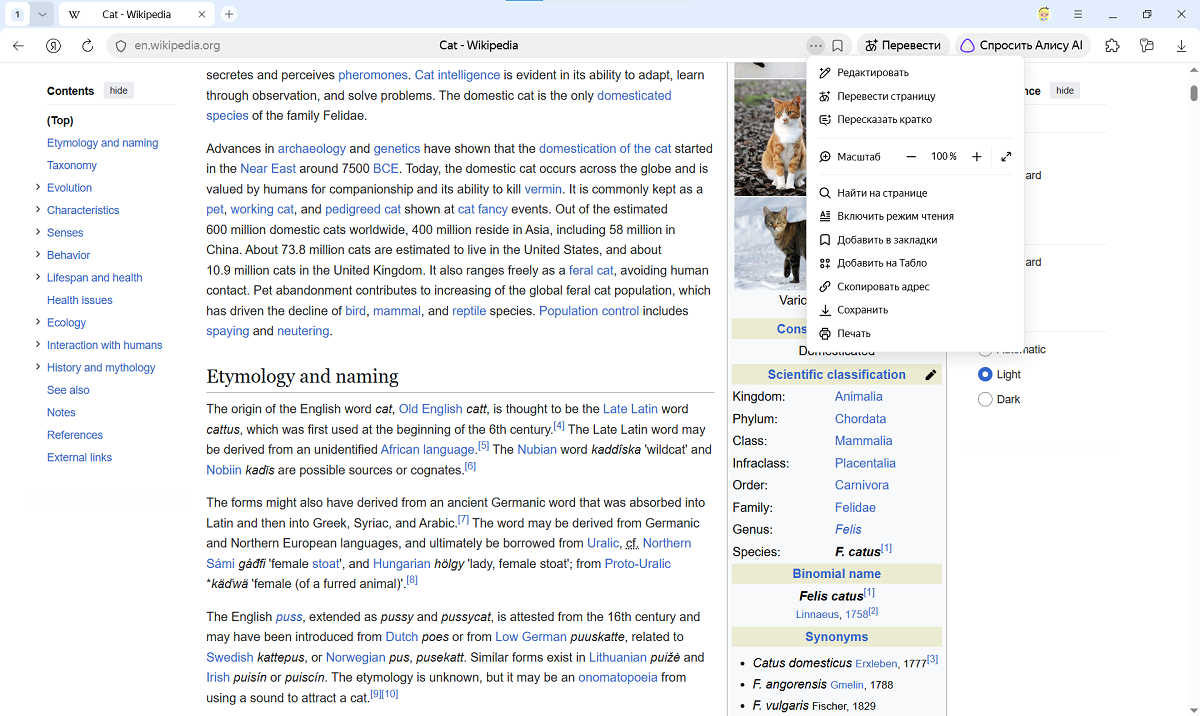The width and height of the screenshot is (1200, 716).
Task: Open the Yandex Я home icon
Action: [x=54, y=45]
